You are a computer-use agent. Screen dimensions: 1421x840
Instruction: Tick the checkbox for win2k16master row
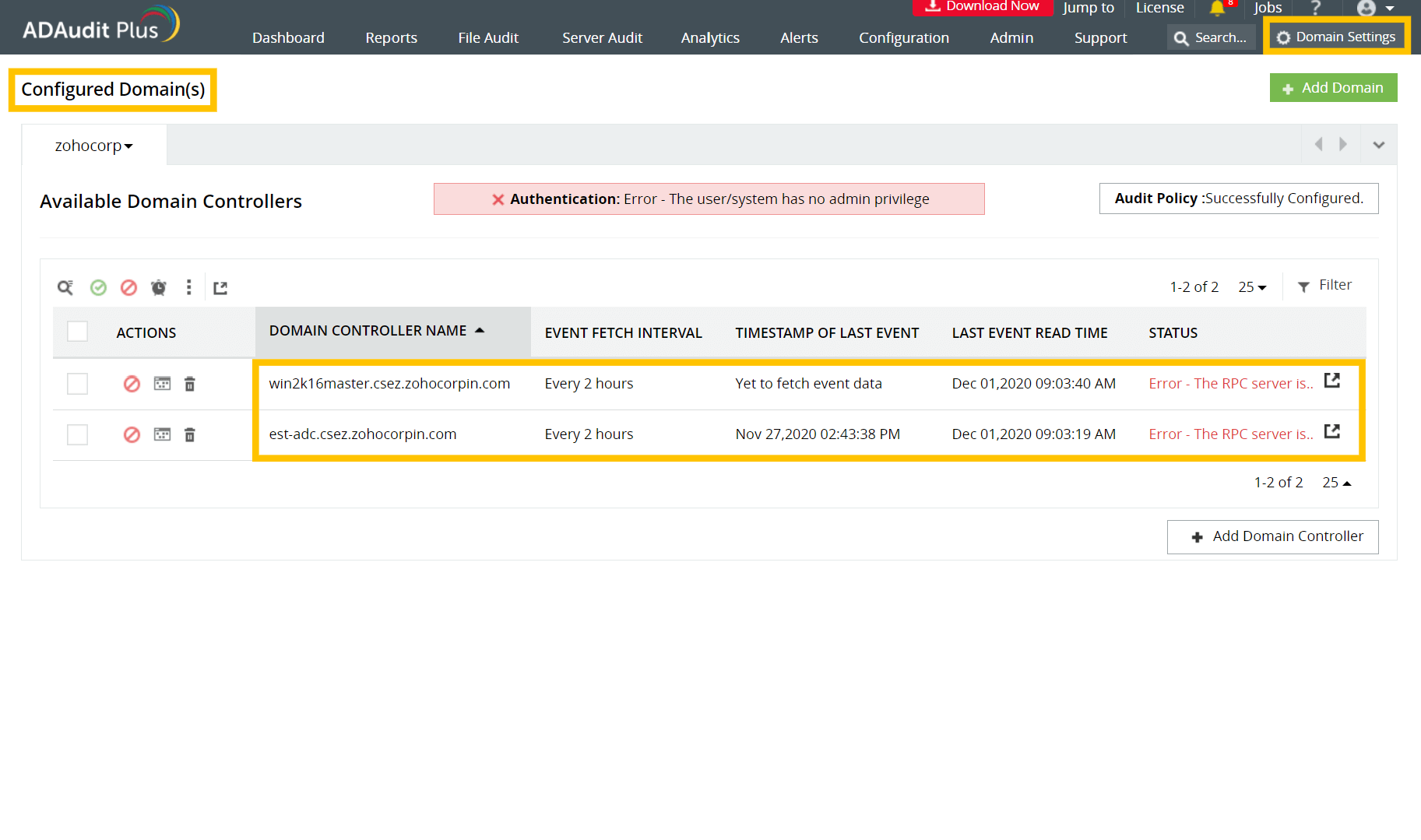(77, 384)
